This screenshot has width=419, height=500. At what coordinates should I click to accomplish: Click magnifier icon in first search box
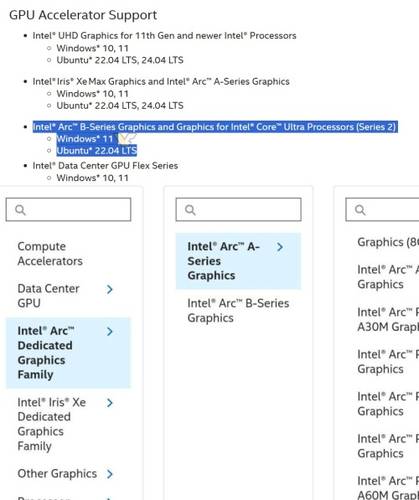point(20,210)
